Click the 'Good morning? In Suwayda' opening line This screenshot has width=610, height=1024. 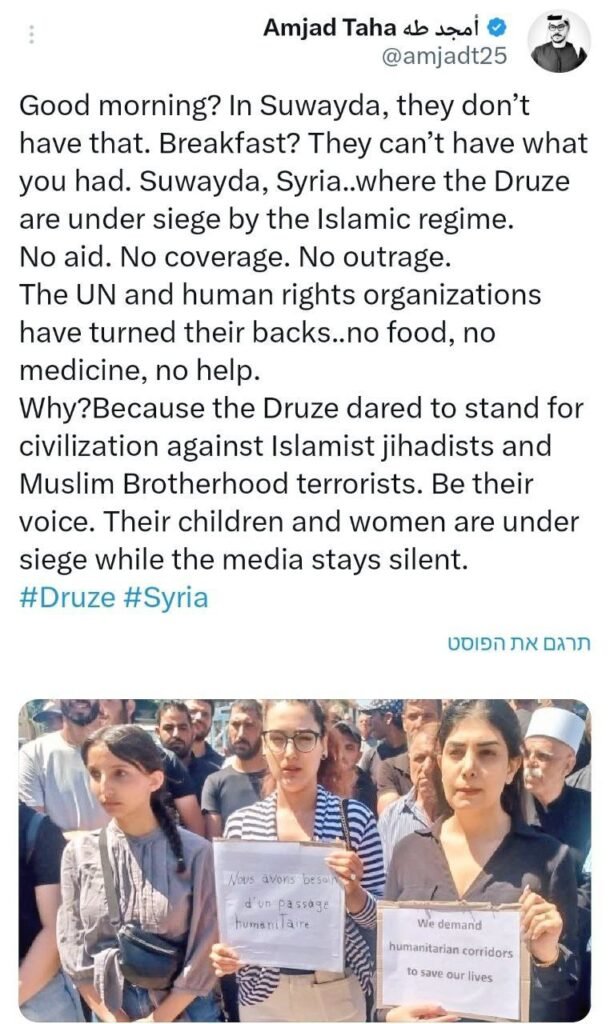[274, 106]
